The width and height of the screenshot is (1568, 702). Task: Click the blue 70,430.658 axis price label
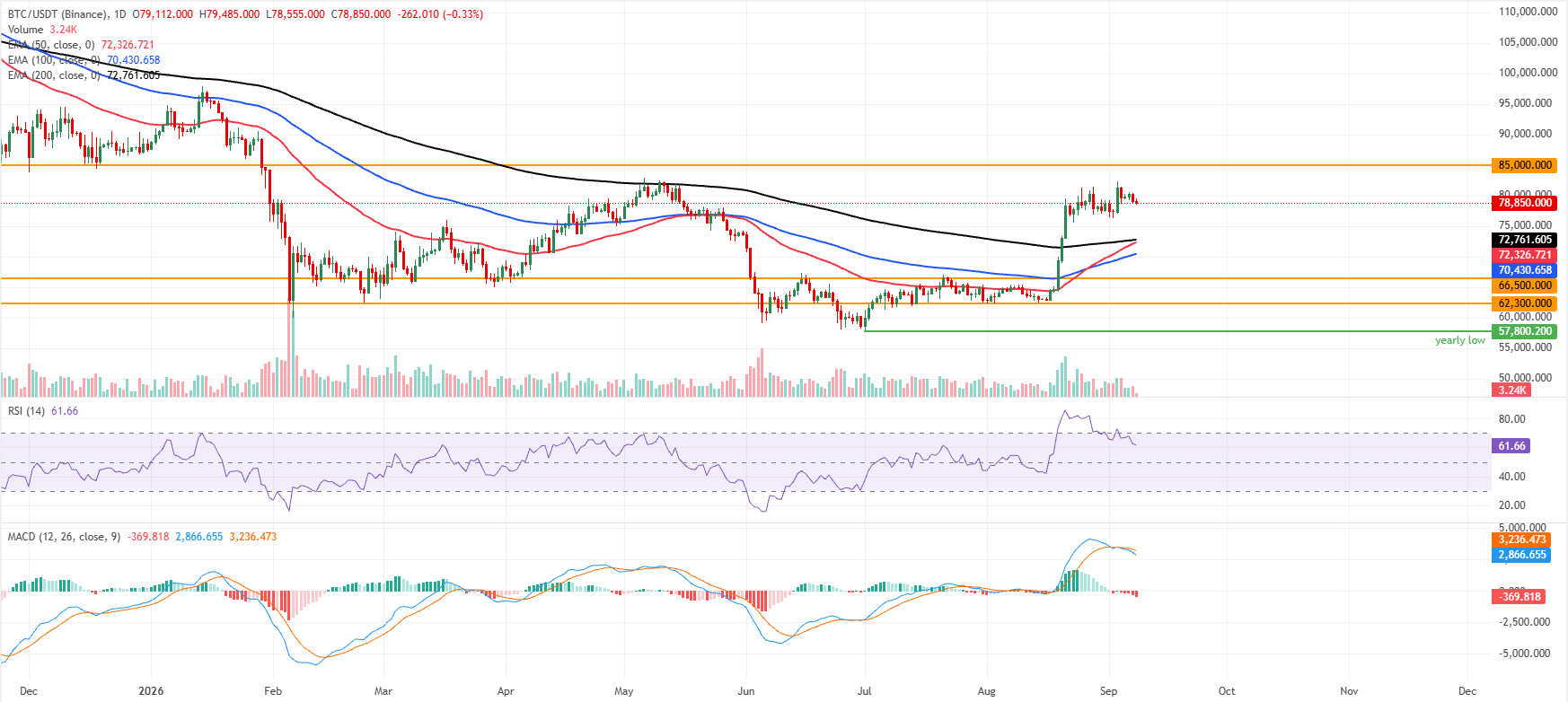point(1525,270)
